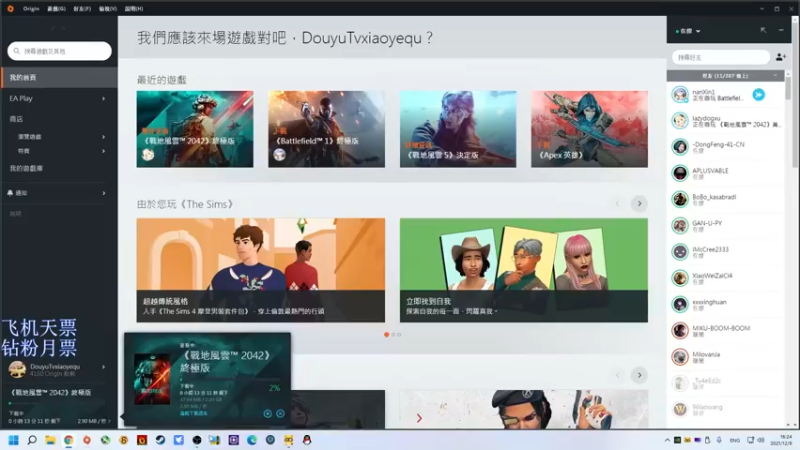Click Battlefield 2042 box art in download popup
Screen dimensions: 800x450
click(152, 379)
